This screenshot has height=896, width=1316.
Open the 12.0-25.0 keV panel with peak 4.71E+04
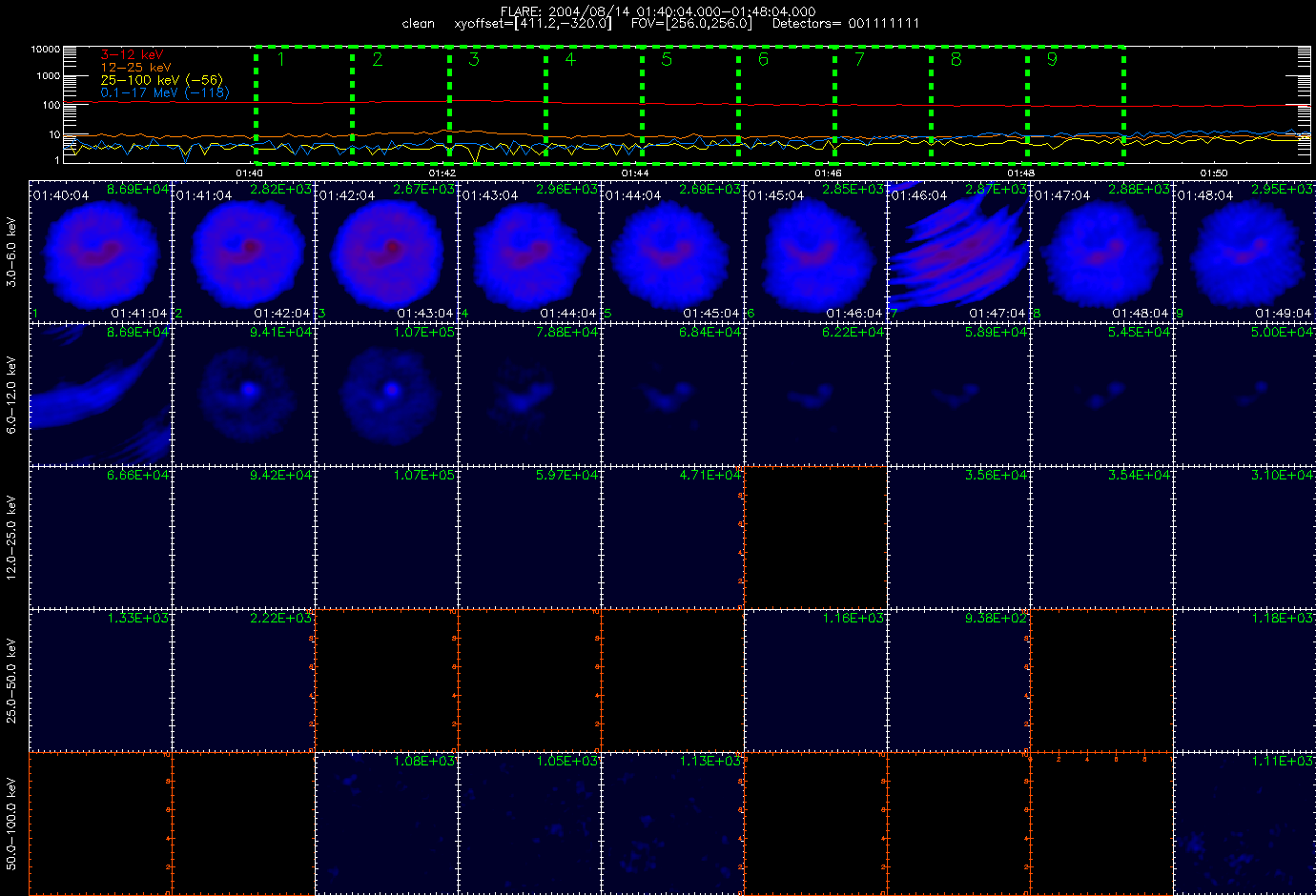tap(673, 538)
